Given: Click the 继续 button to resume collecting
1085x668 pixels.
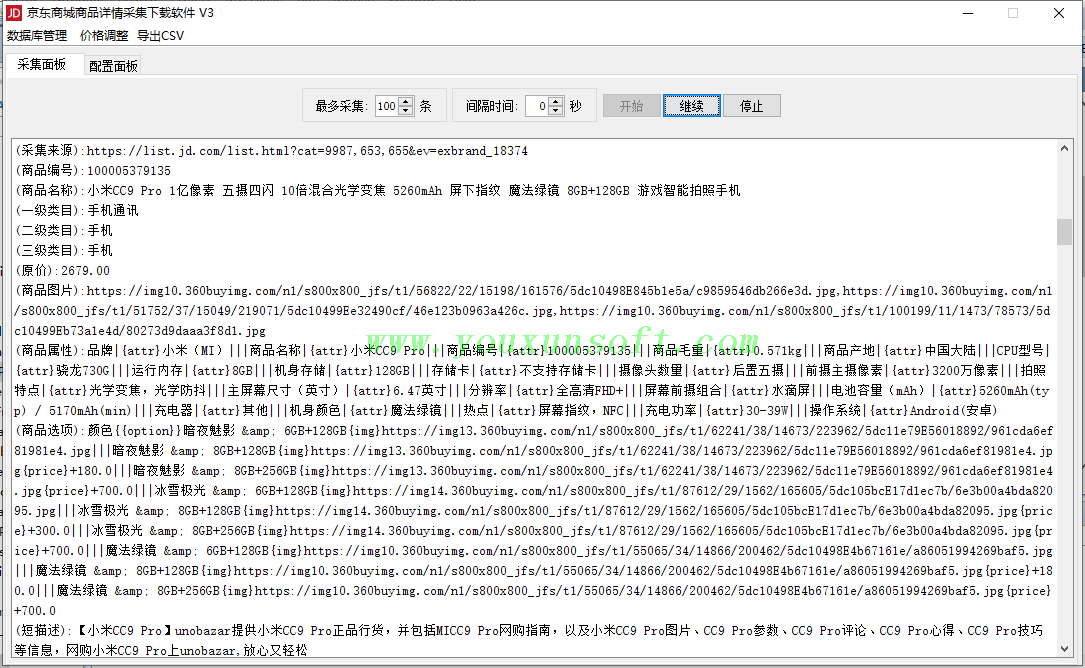Looking at the screenshot, I should 691,106.
